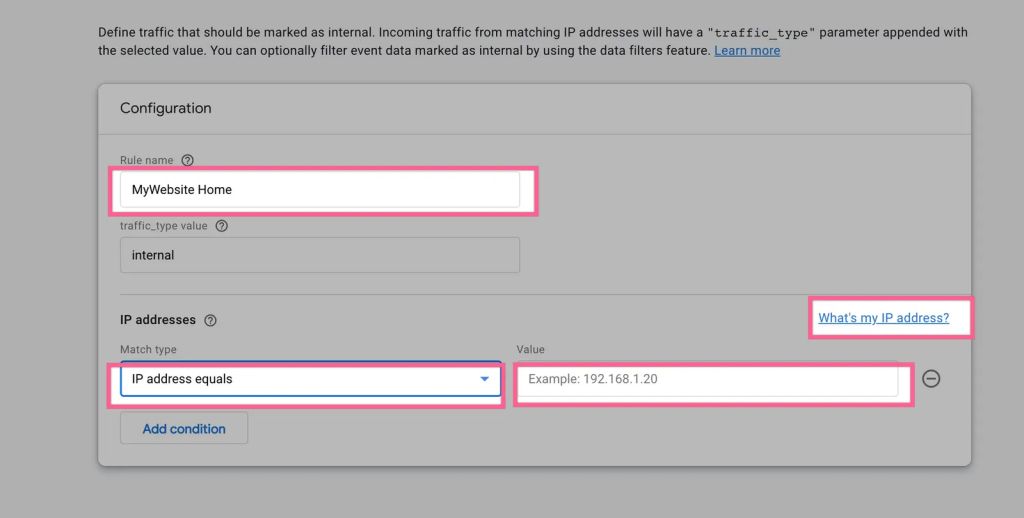Open the "What's my IP address?" link
The image size is (1024, 518).
pyautogui.click(x=884, y=317)
